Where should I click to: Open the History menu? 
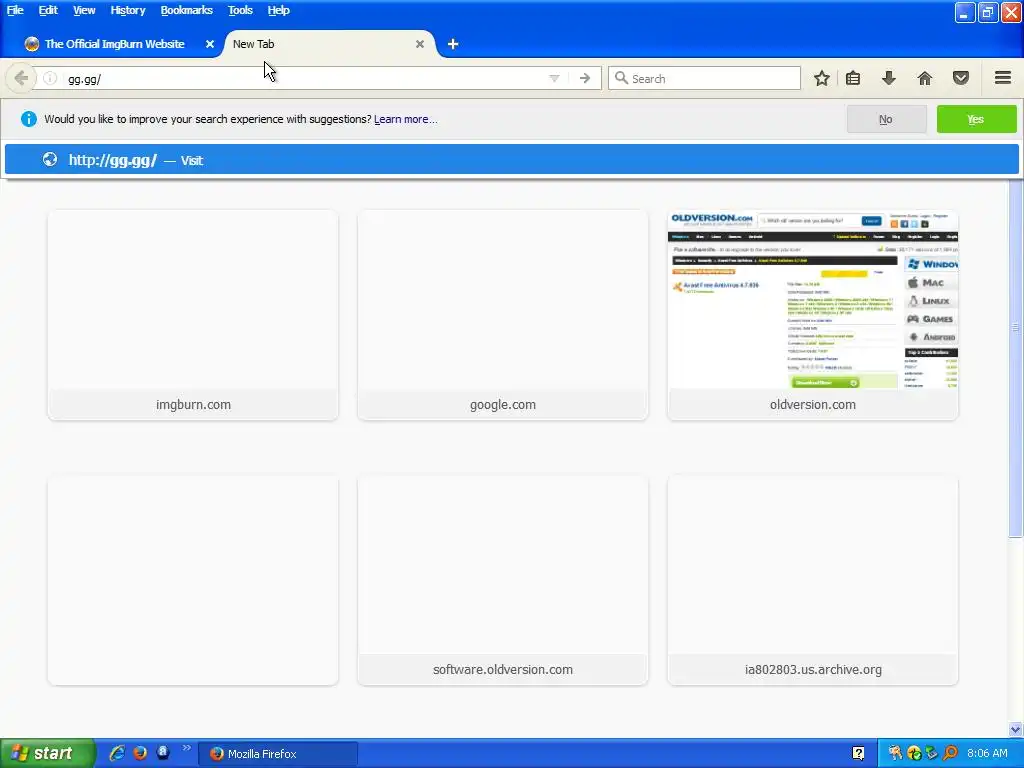(127, 10)
